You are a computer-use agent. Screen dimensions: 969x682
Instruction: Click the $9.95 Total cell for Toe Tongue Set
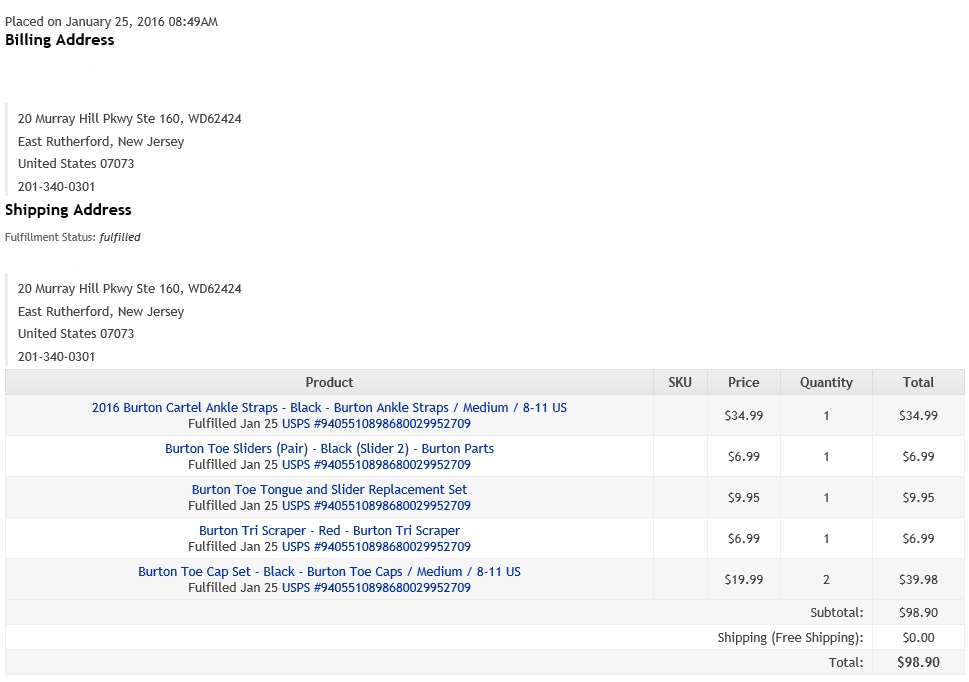pyautogui.click(x=918, y=497)
